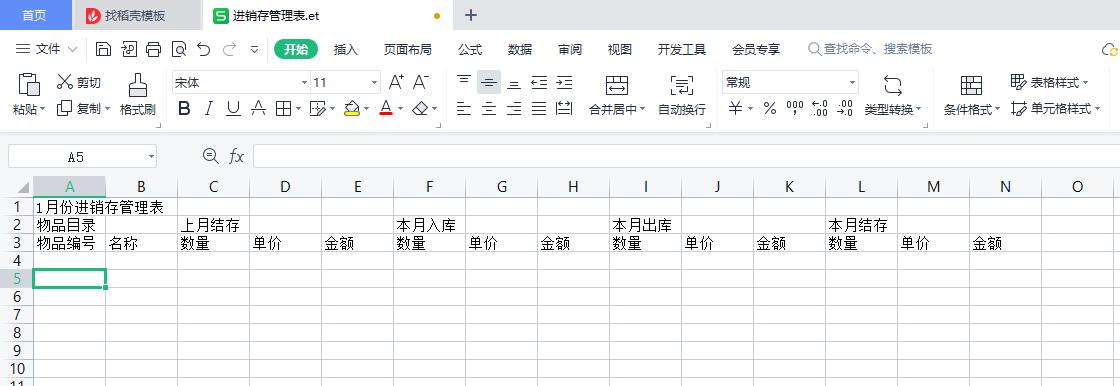Open the 表格样式 dropdown
Screen dimensions: 1120x386
[x=1049, y=82]
